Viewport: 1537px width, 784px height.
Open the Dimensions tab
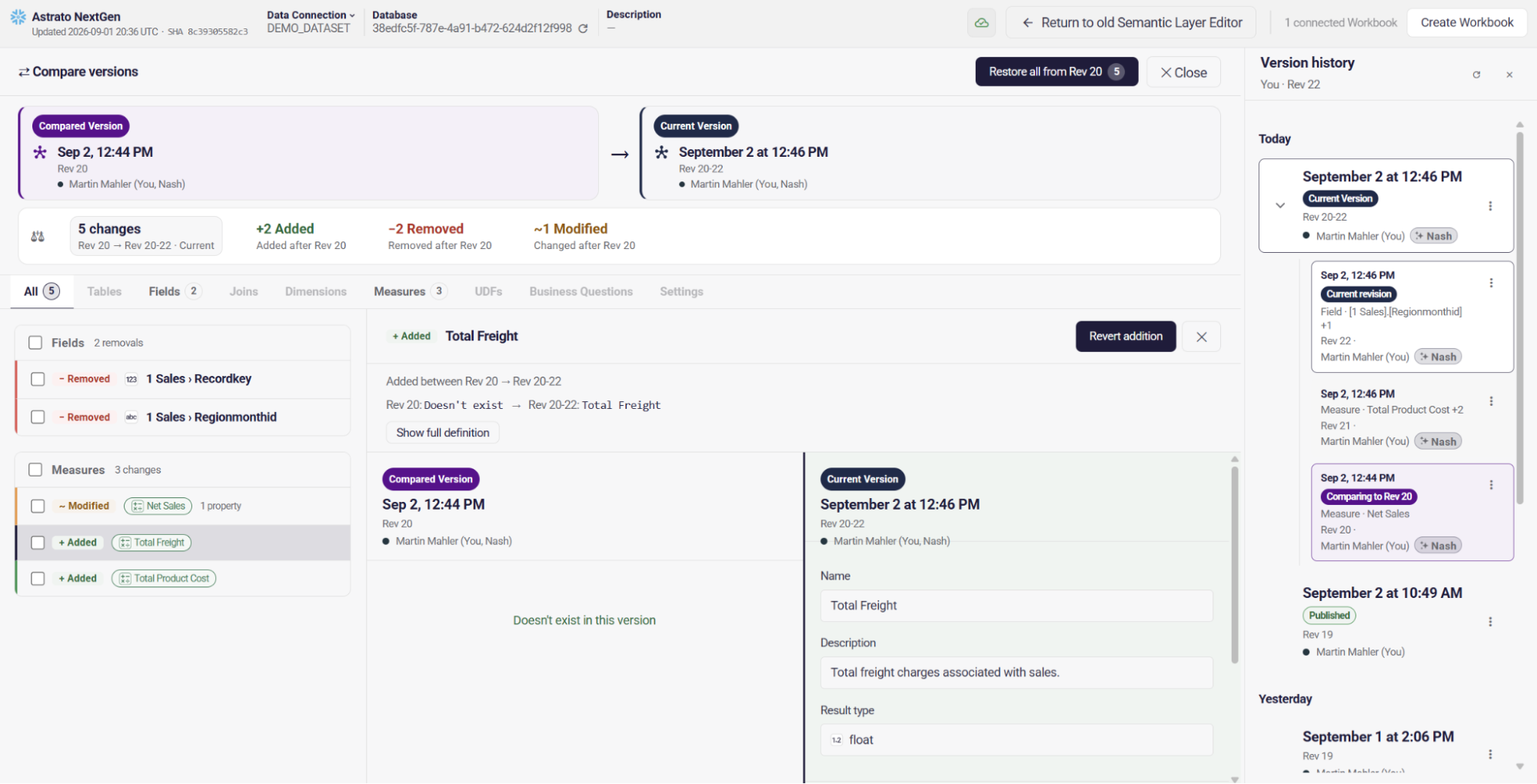pos(316,291)
